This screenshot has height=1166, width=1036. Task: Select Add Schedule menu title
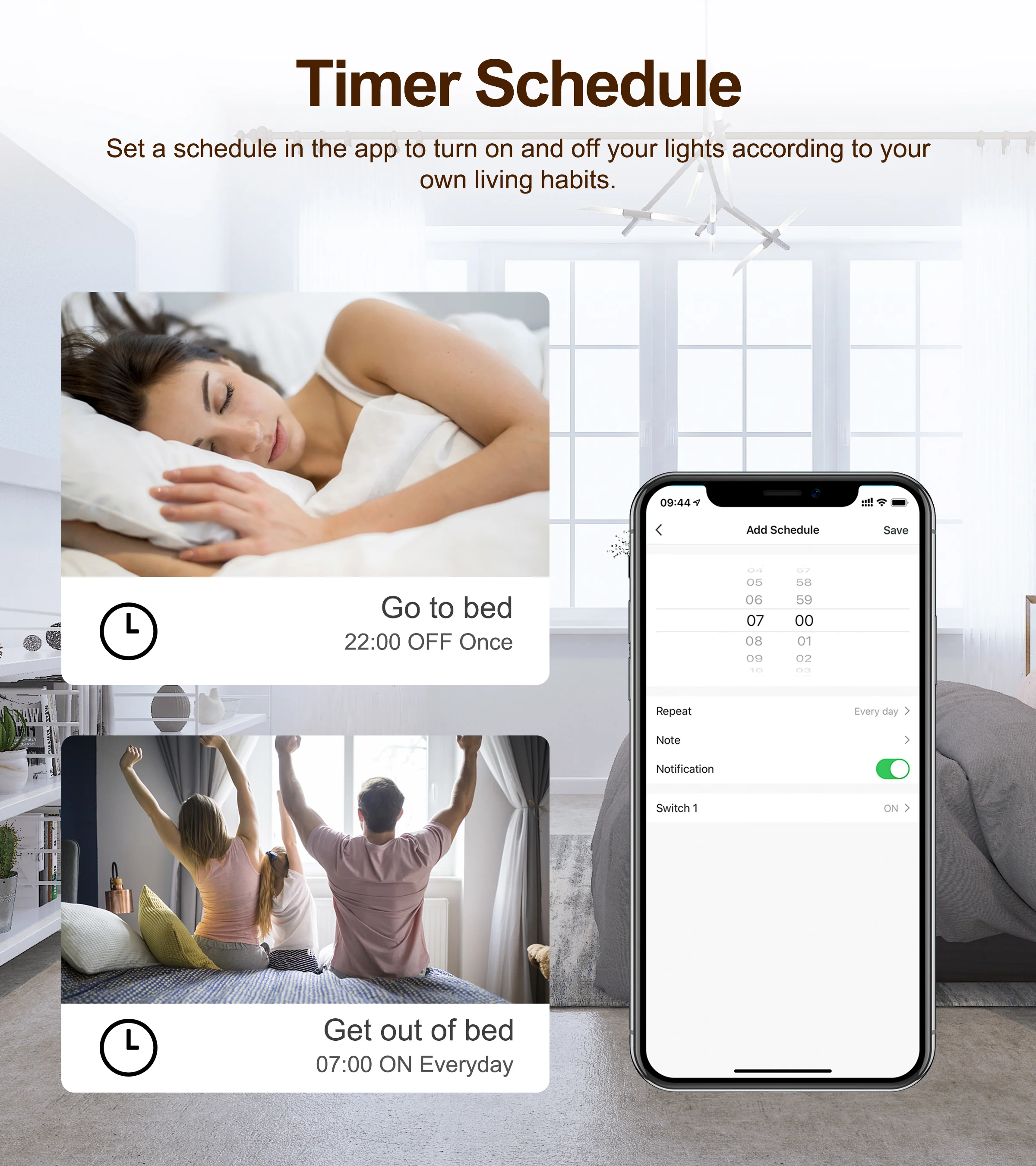click(780, 530)
